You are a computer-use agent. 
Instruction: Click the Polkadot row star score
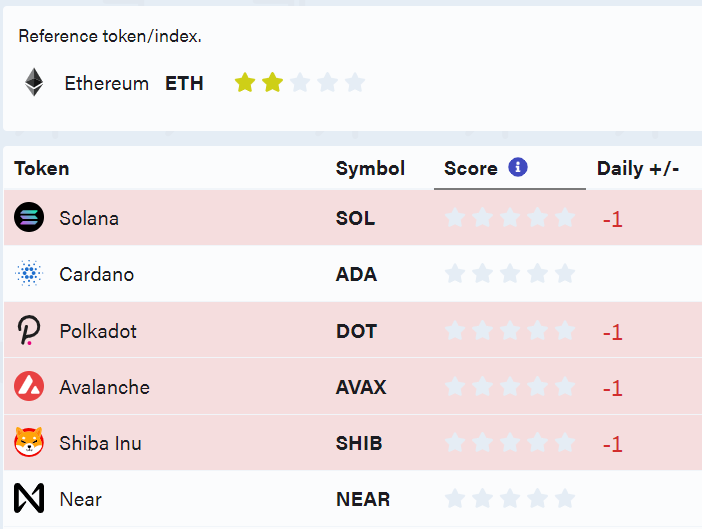510,331
